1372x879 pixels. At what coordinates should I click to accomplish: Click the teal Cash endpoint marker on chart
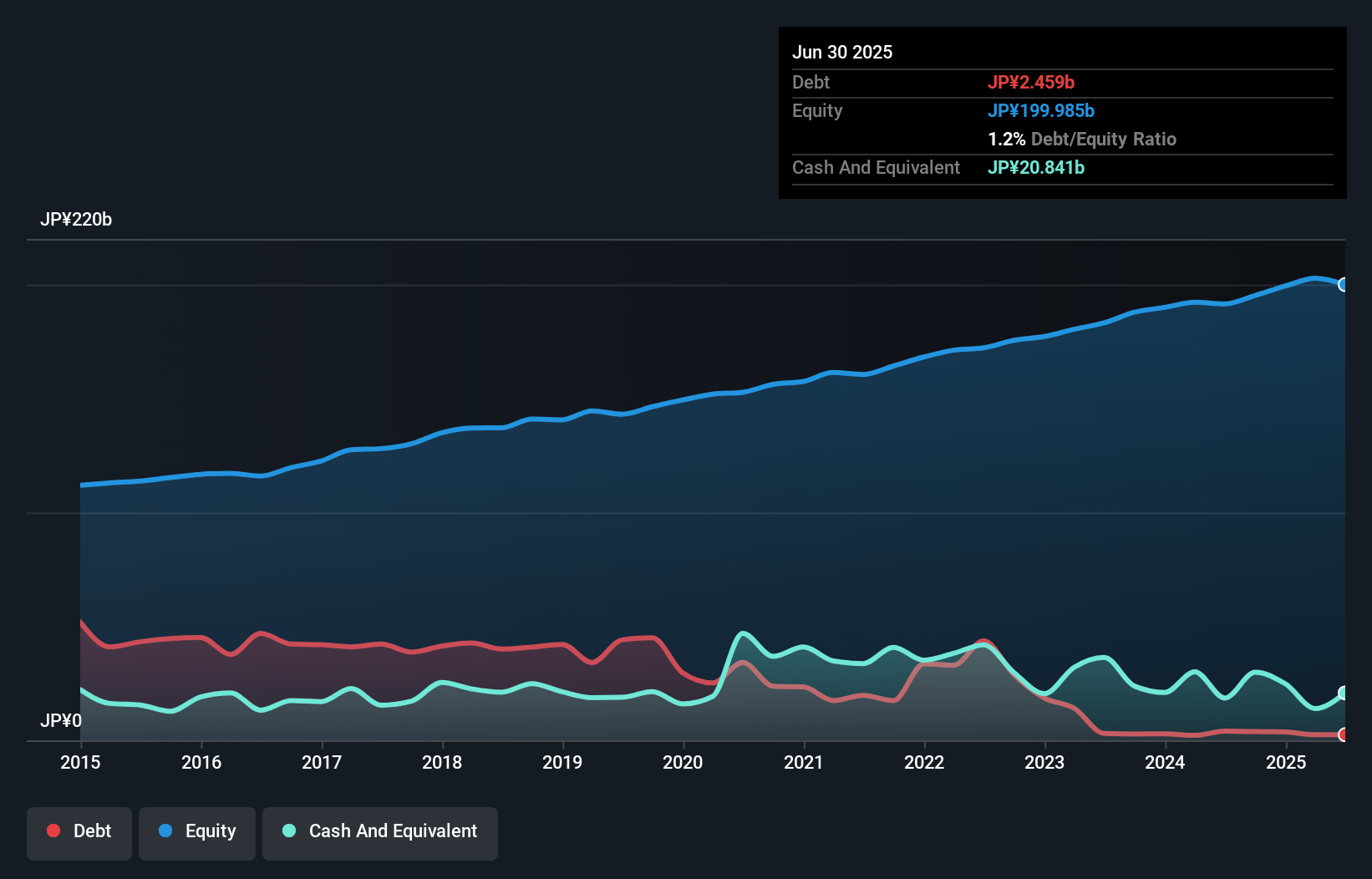coord(1343,693)
